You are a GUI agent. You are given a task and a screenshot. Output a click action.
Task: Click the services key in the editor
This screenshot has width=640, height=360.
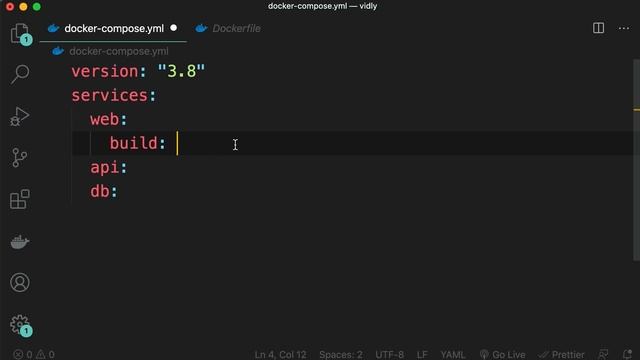109,96
